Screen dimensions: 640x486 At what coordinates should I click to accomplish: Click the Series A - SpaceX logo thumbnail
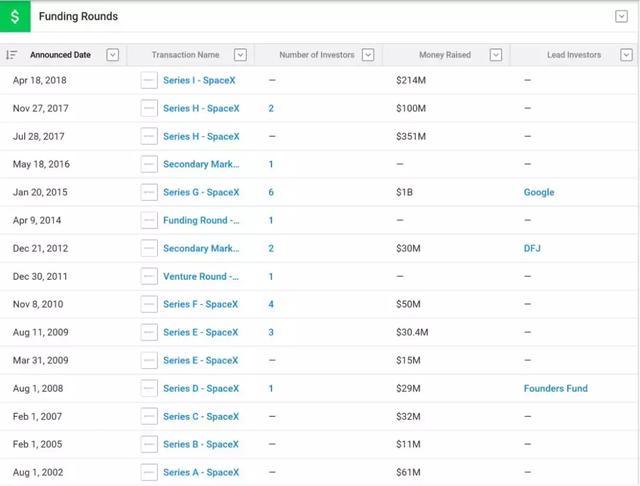pos(149,472)
